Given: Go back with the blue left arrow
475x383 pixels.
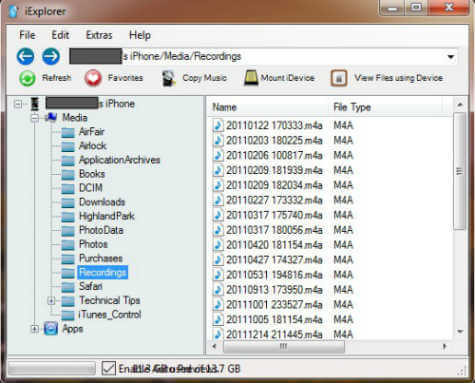Looking at the screenshot, I should coord(25,56).
